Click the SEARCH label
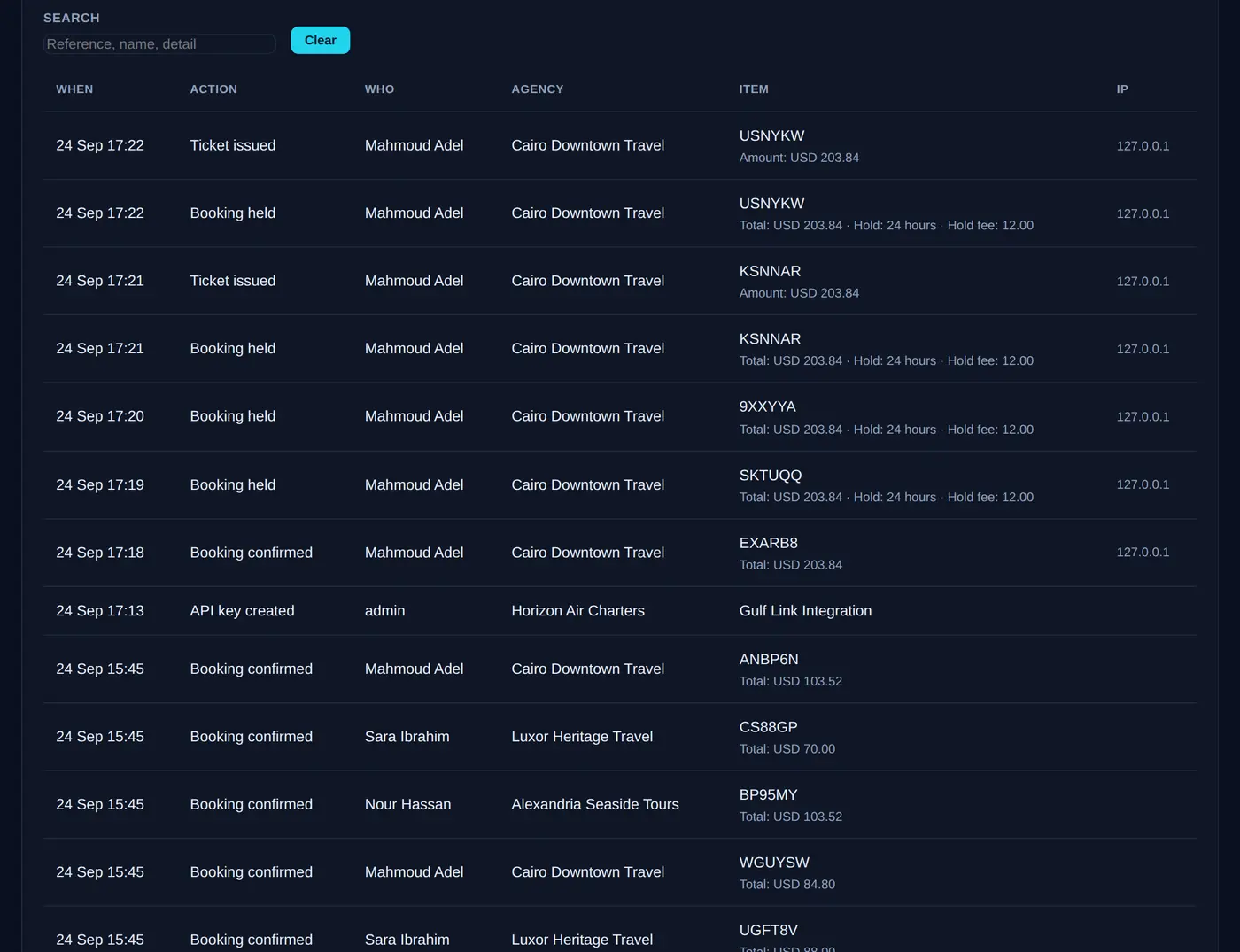The height and width of the screenshot is (952, 1240). point(72,18)
